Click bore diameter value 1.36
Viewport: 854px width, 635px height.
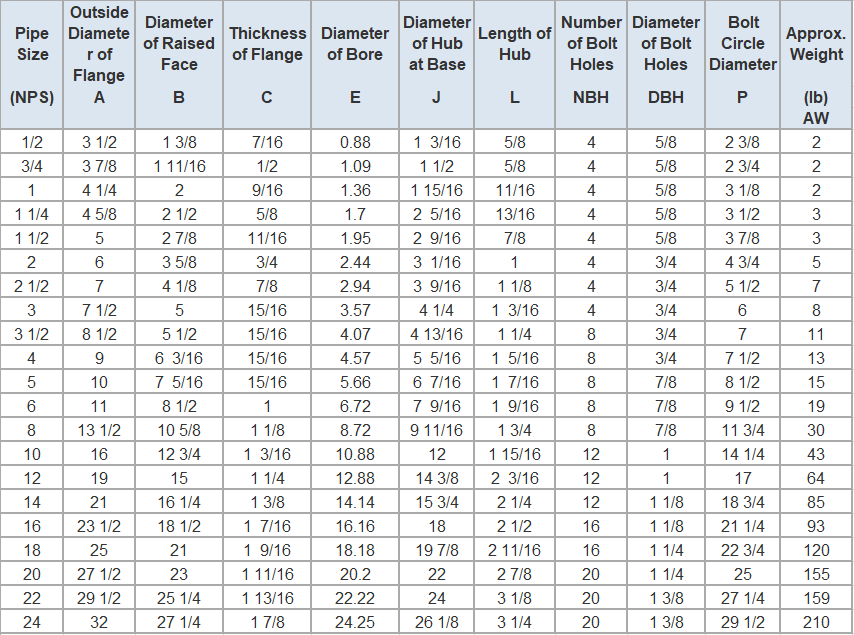click(355, 190)
